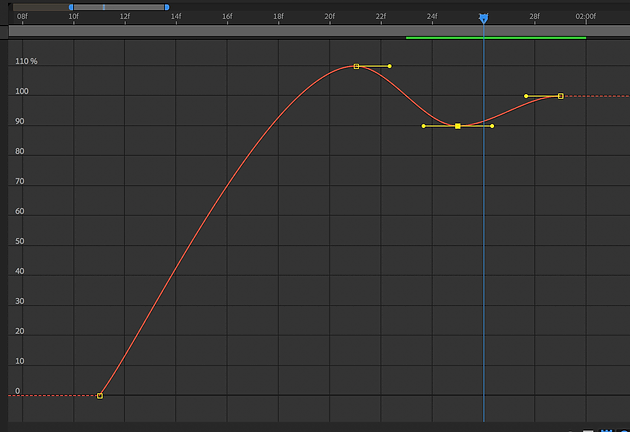The width and height of the screenshot is (630, 432).
Task: Click the green render bar under the ruler
Action: pos(496,38)
